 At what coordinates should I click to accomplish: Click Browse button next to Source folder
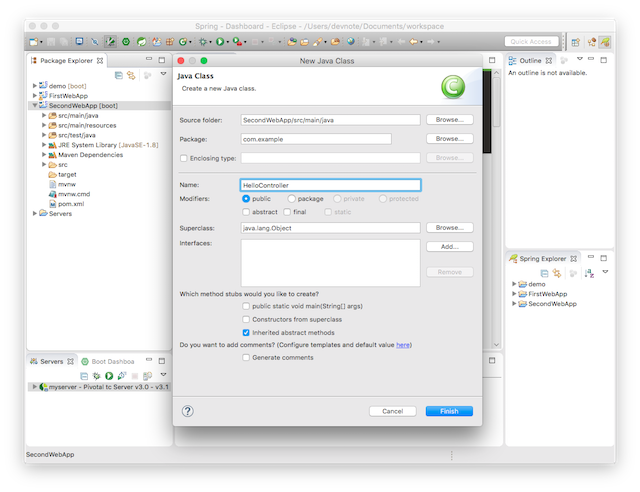[450, 120]
